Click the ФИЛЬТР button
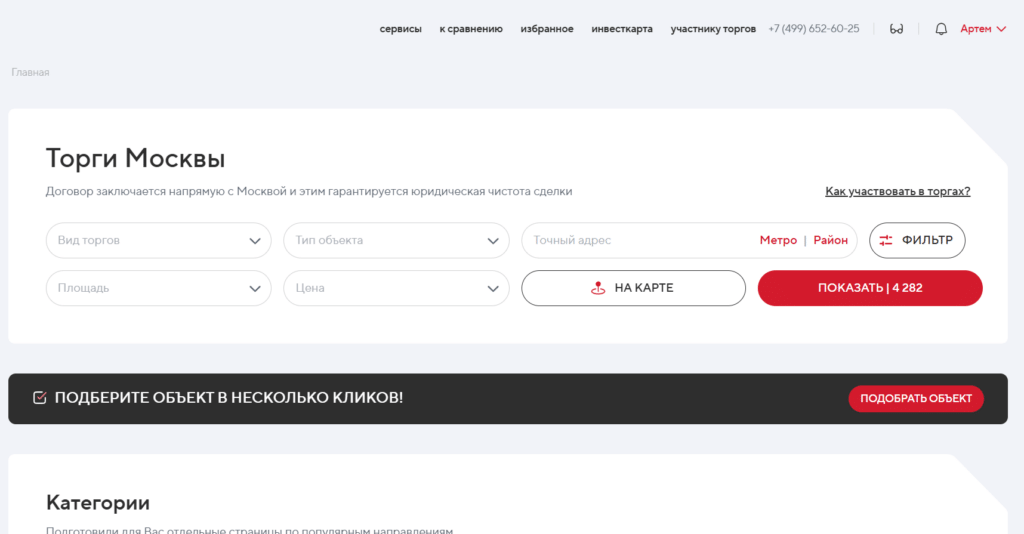Screen dimensions: 1024x534 pyautogui.click(x=917, y=240)
